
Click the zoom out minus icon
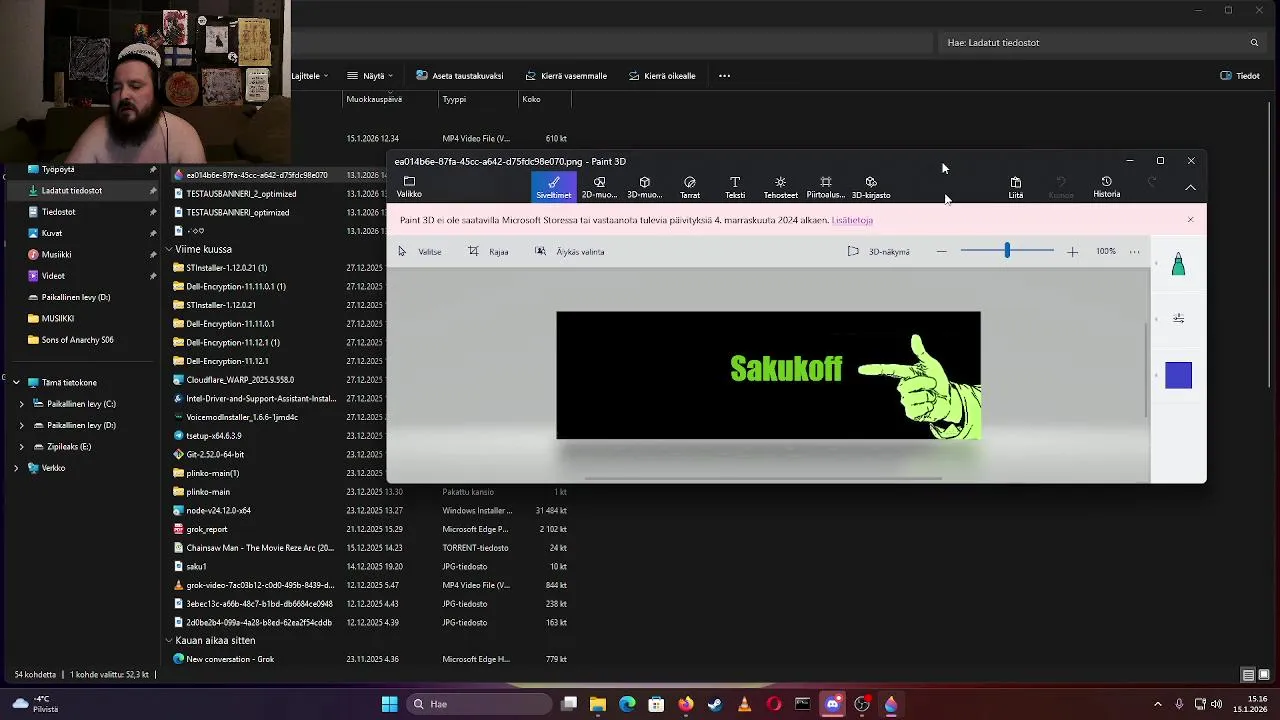point(941,252)
